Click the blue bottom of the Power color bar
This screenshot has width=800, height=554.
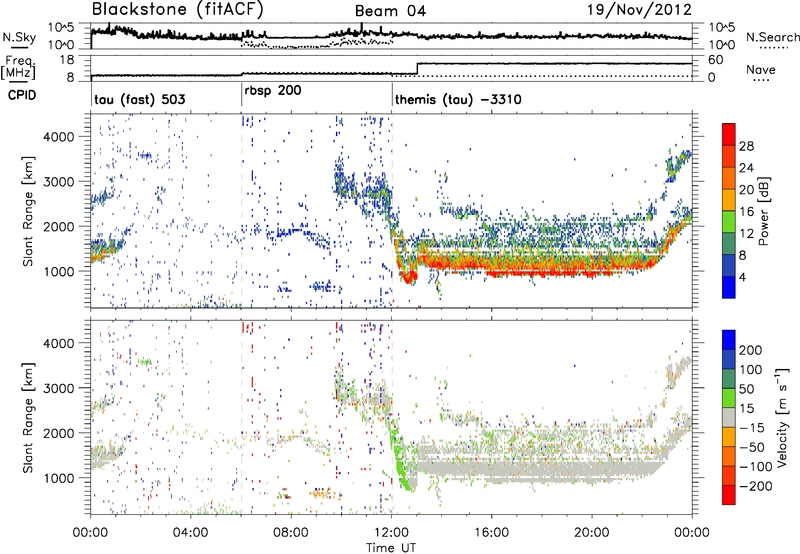click(729, 288)
